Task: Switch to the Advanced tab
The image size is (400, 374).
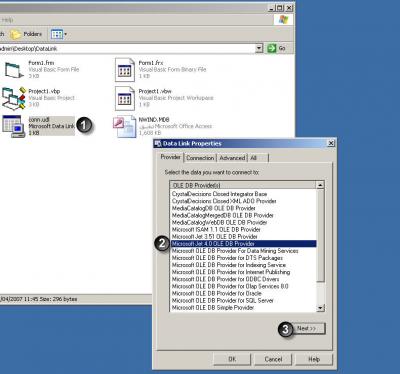Action: [x=232, y=158]
